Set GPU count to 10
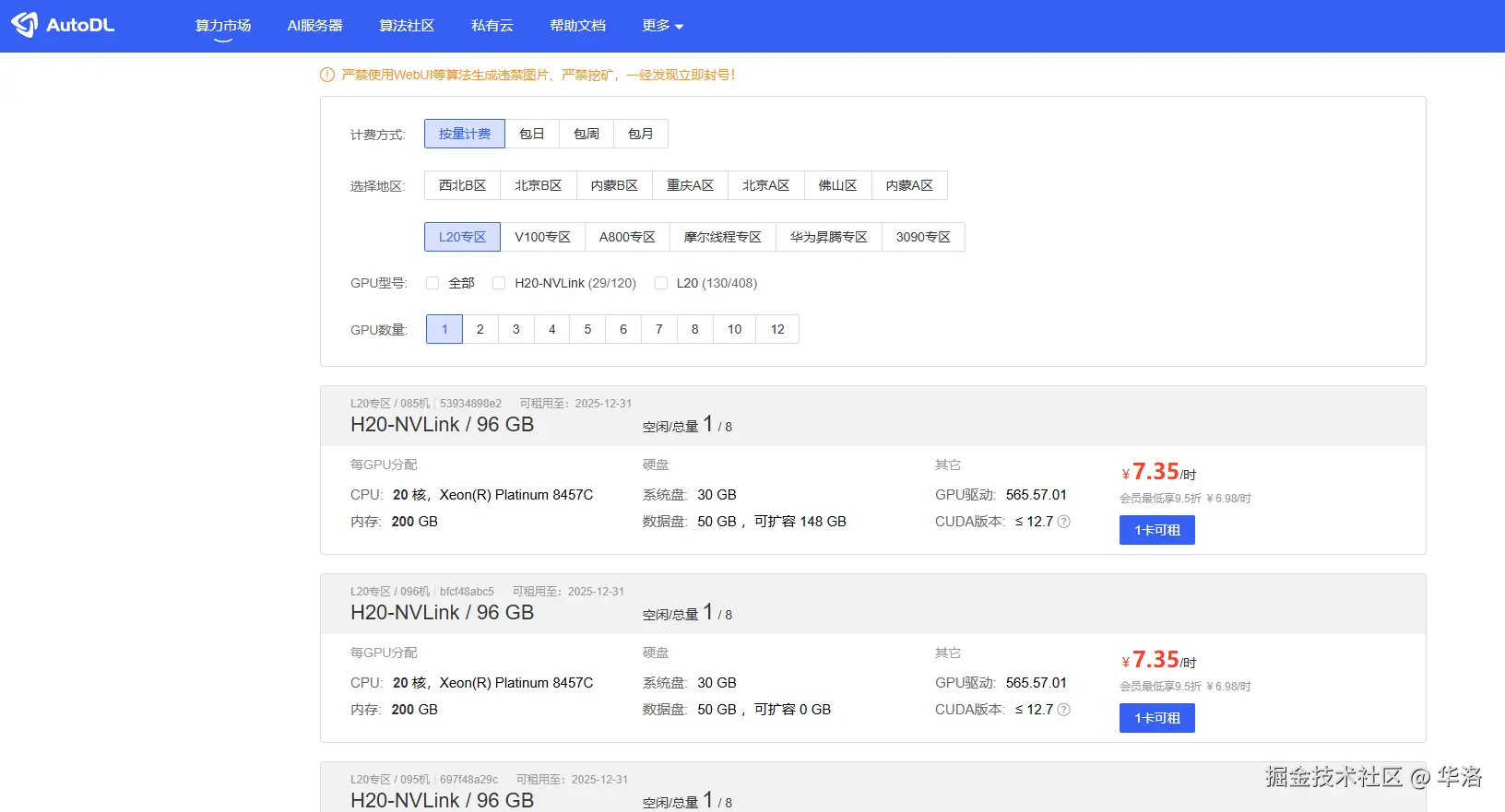The width and height of the screenshot is (1505, 812). click(x=735, y=329)
